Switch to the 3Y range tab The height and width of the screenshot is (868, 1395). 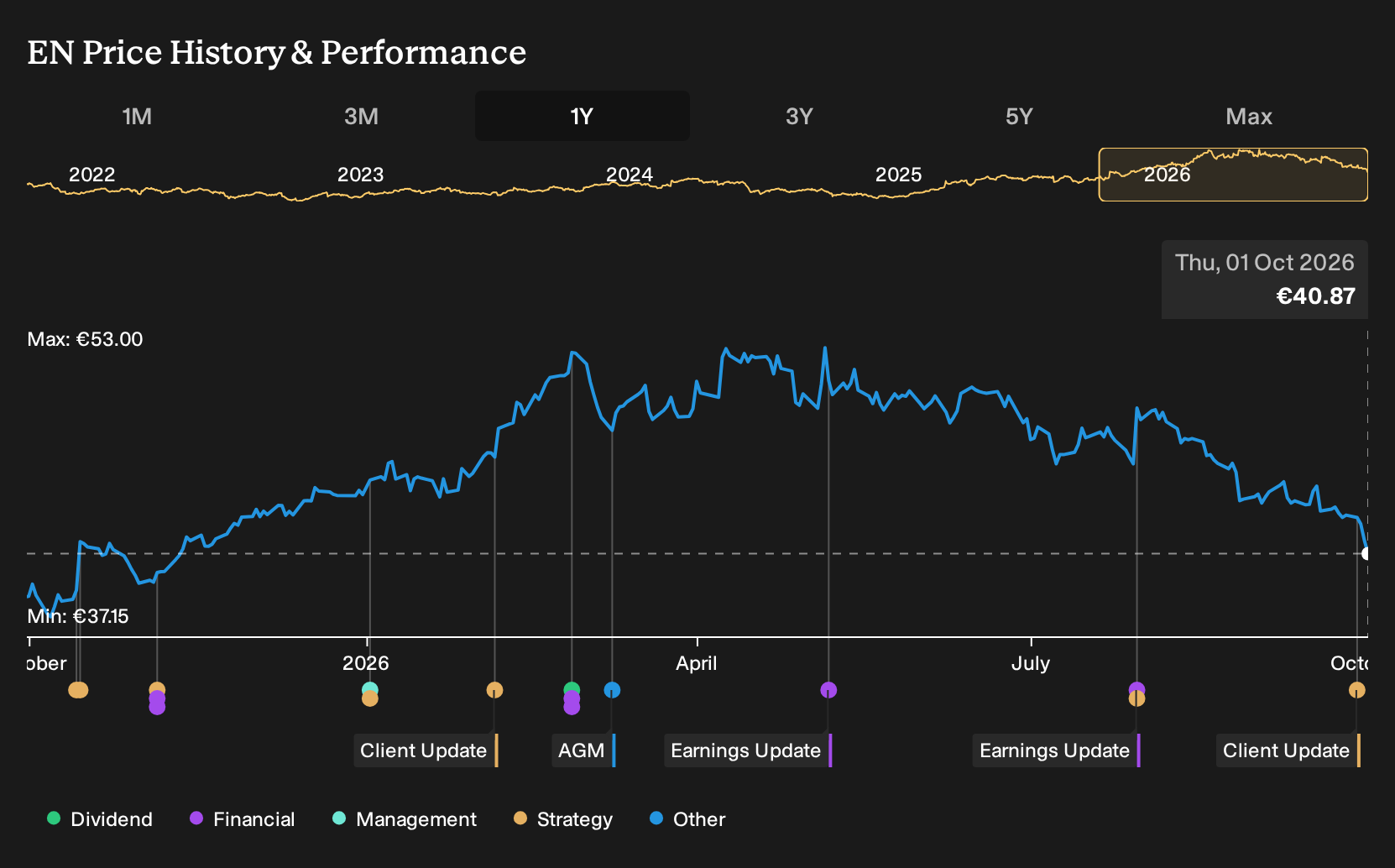[799, 116]
